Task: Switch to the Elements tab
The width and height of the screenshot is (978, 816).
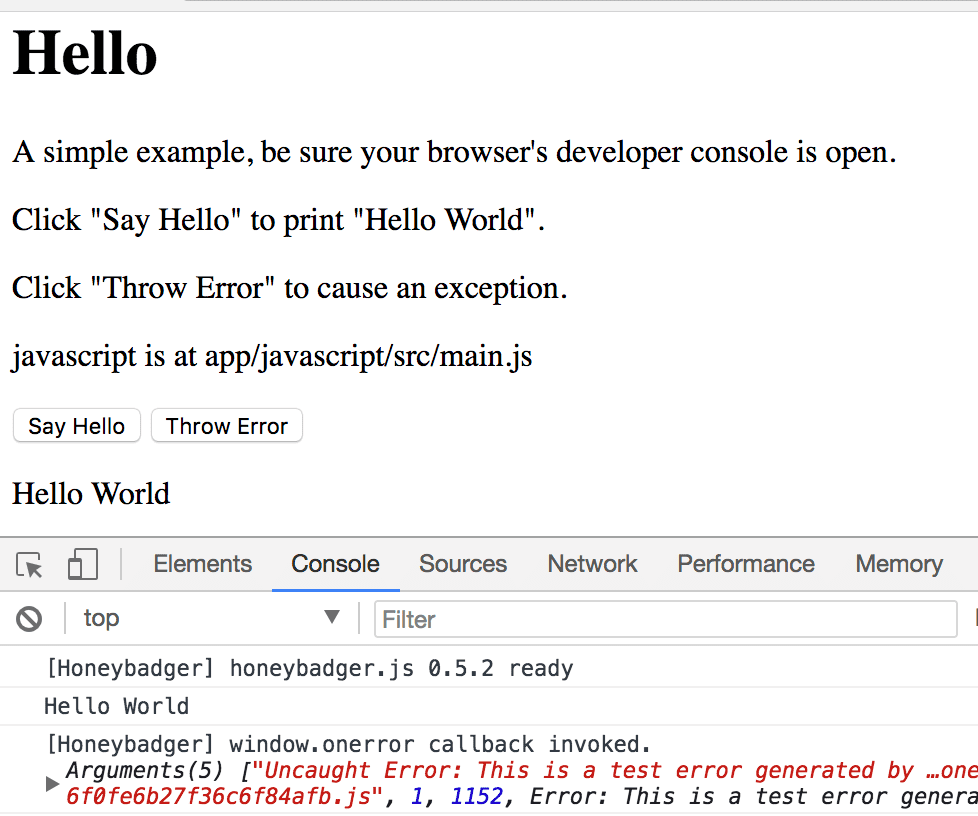Action: (202, 564)
